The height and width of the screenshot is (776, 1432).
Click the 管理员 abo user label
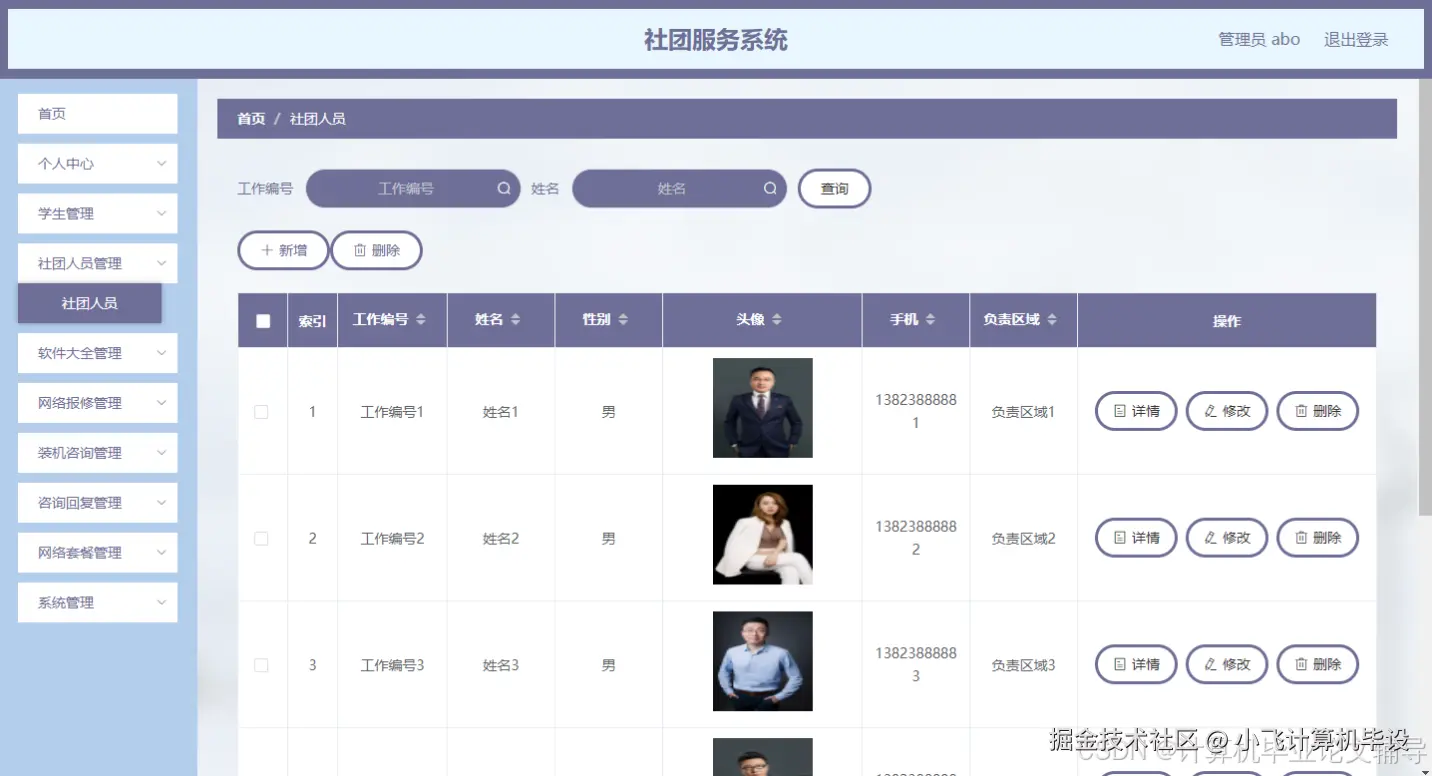[x=1259, y=40]
